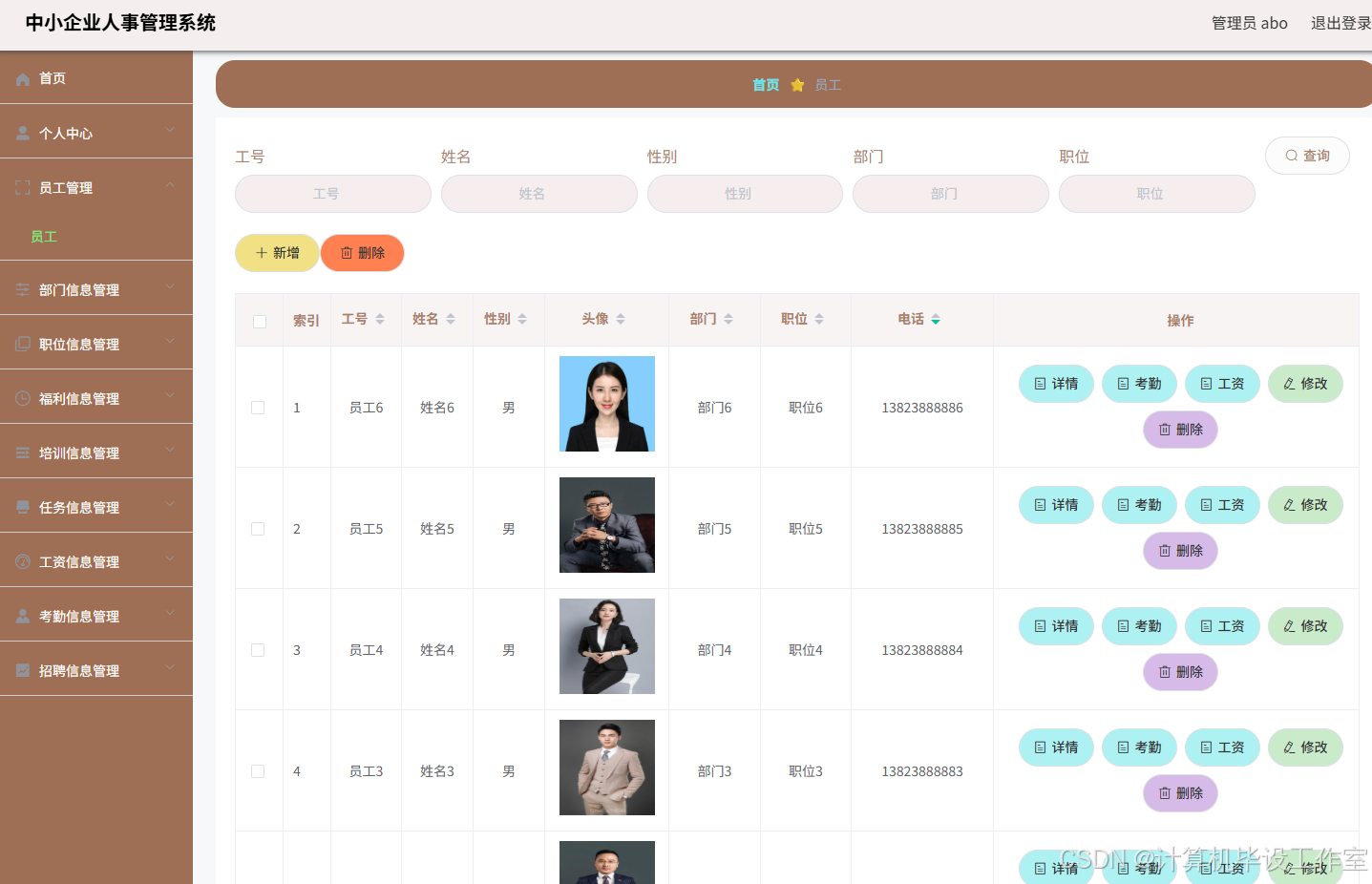Focus the 性别 search field
Viewport: 1372px width, 884px height.
coord(745,194)
